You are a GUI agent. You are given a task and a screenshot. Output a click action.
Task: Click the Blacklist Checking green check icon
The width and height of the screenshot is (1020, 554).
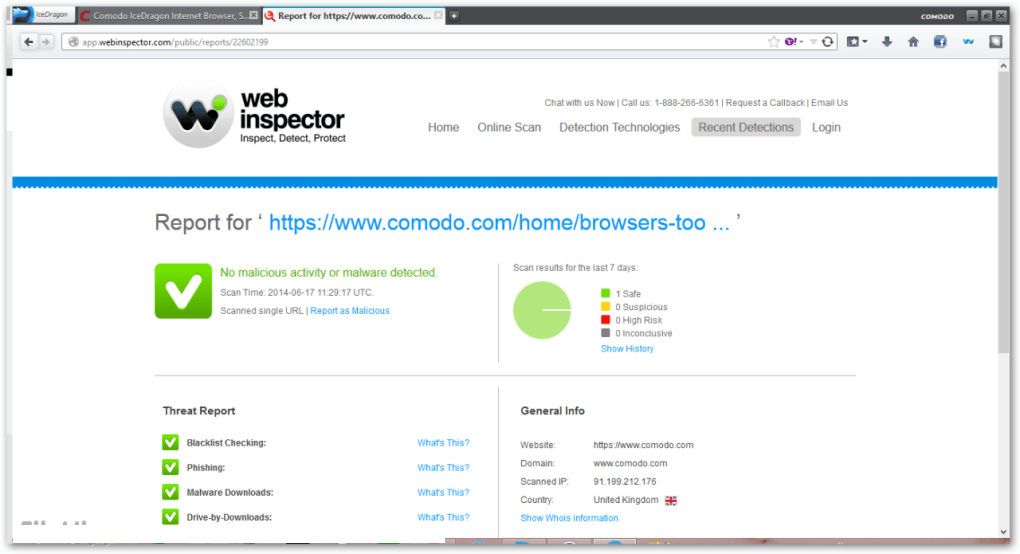pos(170,442)
